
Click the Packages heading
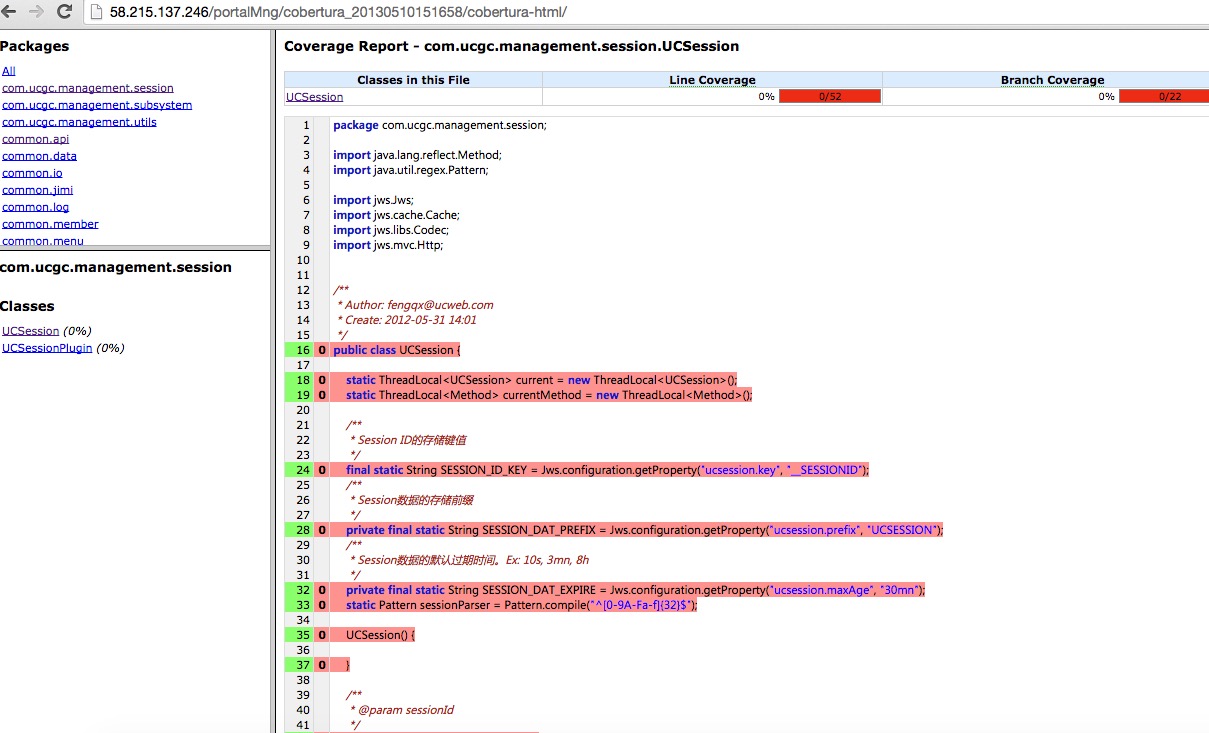(35, 46)
